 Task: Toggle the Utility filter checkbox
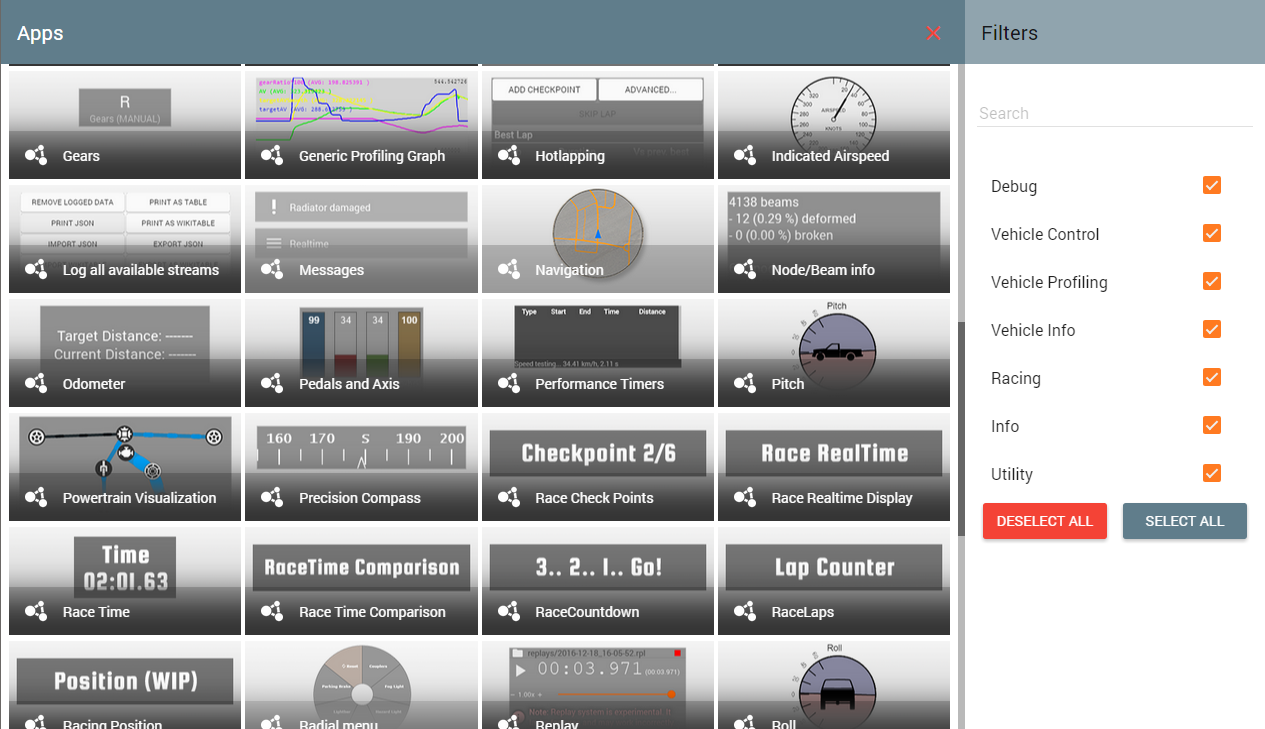click(1212, 473)
